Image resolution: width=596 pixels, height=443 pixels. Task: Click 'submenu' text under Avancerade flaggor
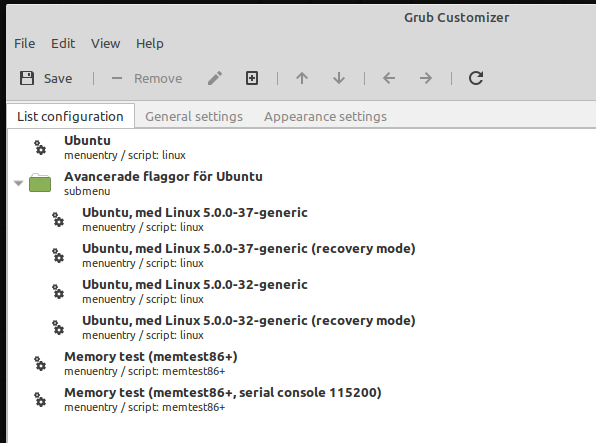87,191
